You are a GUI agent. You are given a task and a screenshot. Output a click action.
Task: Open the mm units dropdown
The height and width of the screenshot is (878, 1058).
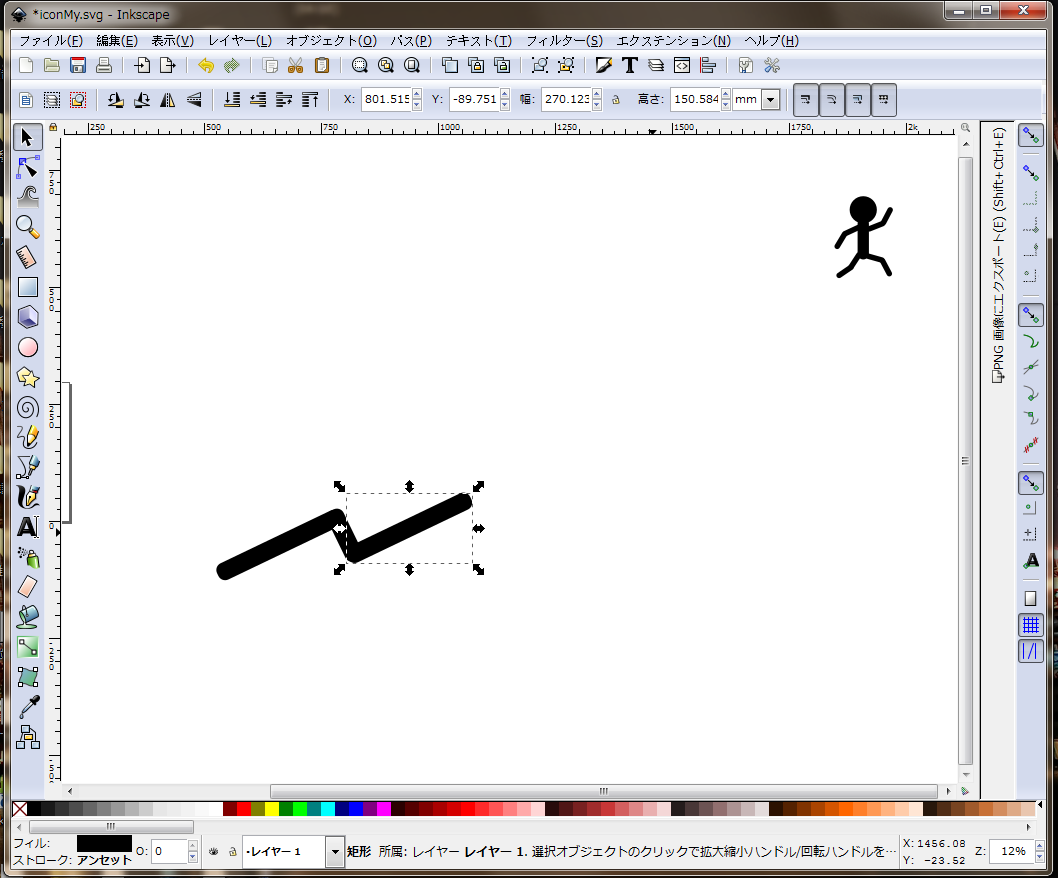pos(771,100)
